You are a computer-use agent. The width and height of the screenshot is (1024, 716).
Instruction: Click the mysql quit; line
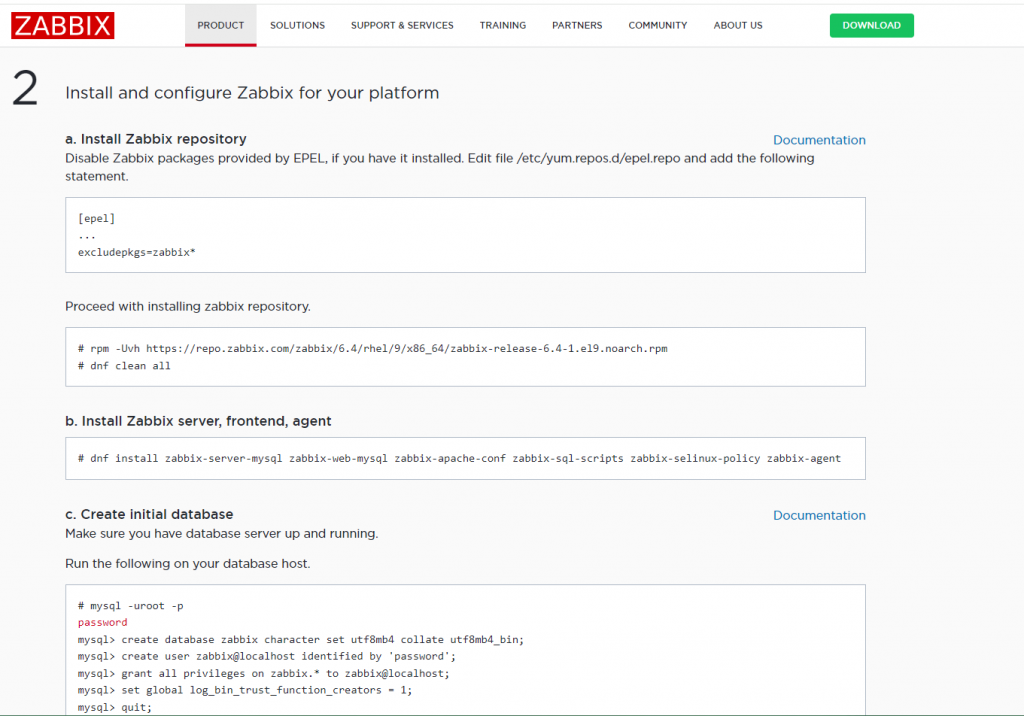coord(114,707)
